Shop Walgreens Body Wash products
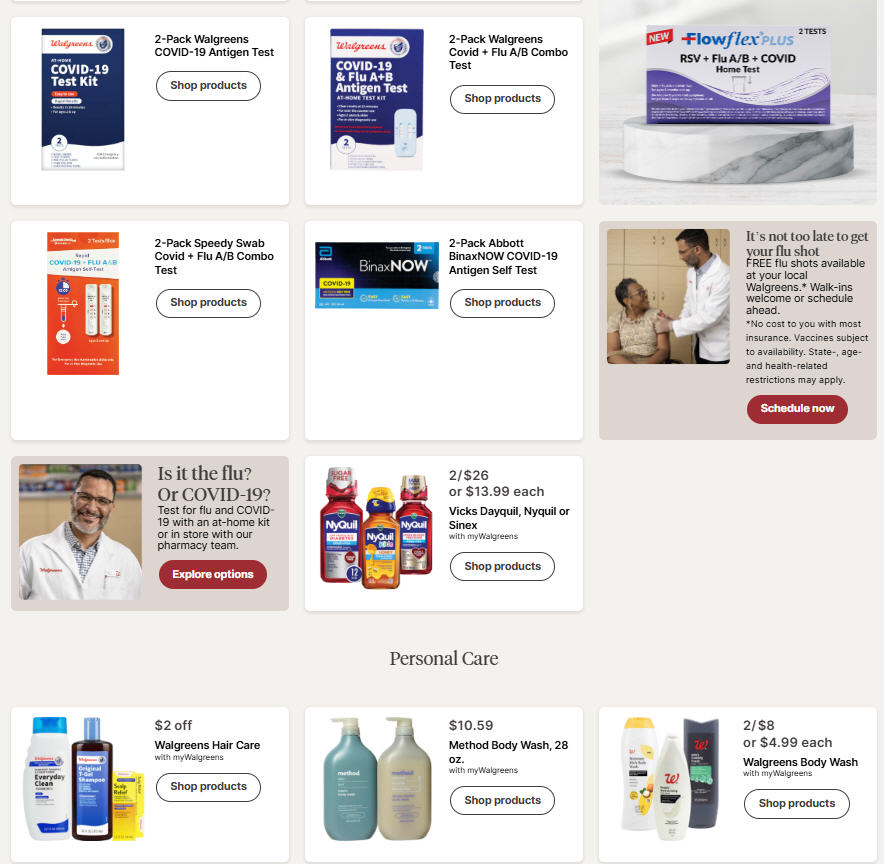884x864 pixels. click(x=796, y=804)
